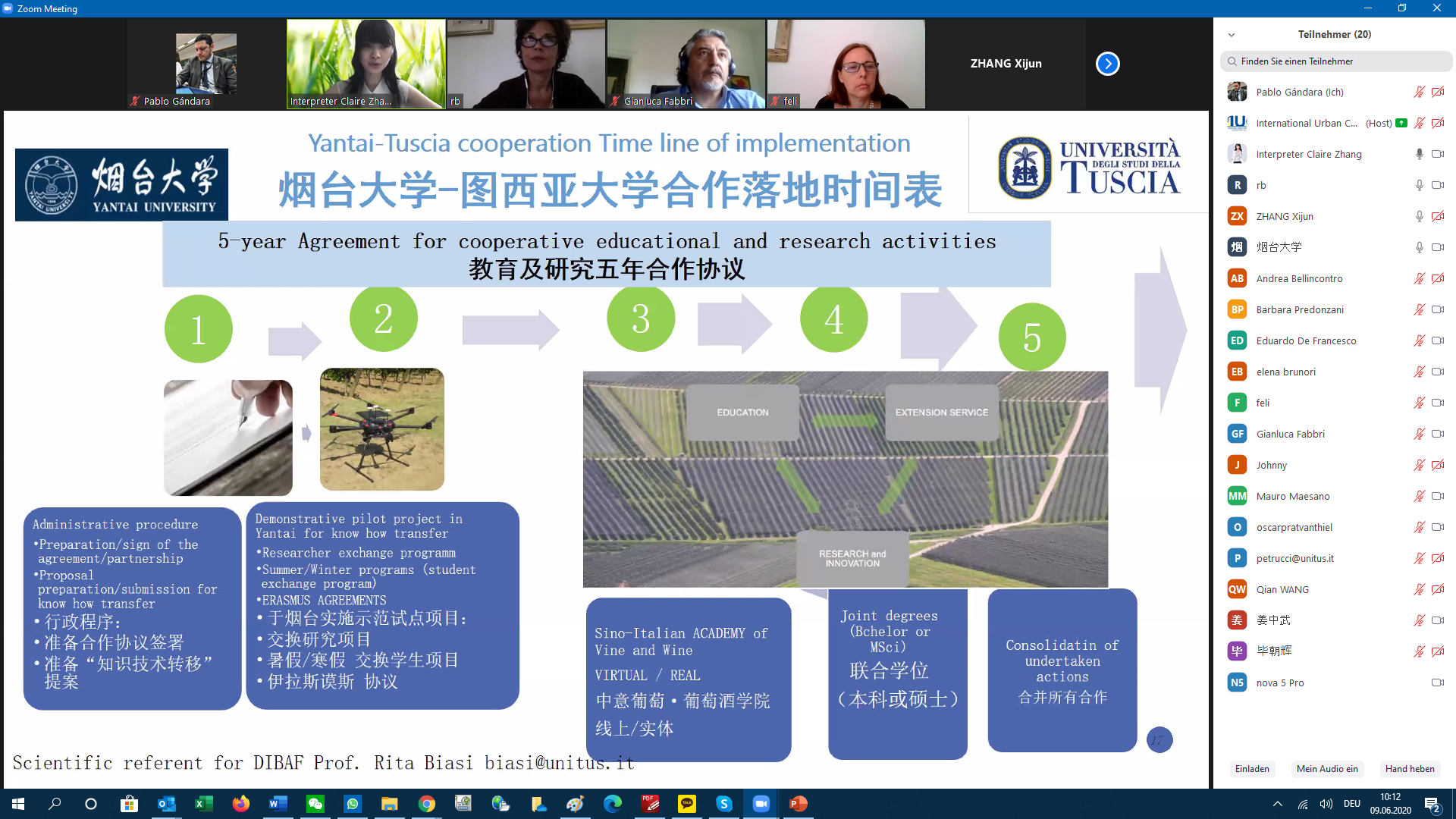
Task: Open PowerPoint from the taskbar
Action: 798,804
